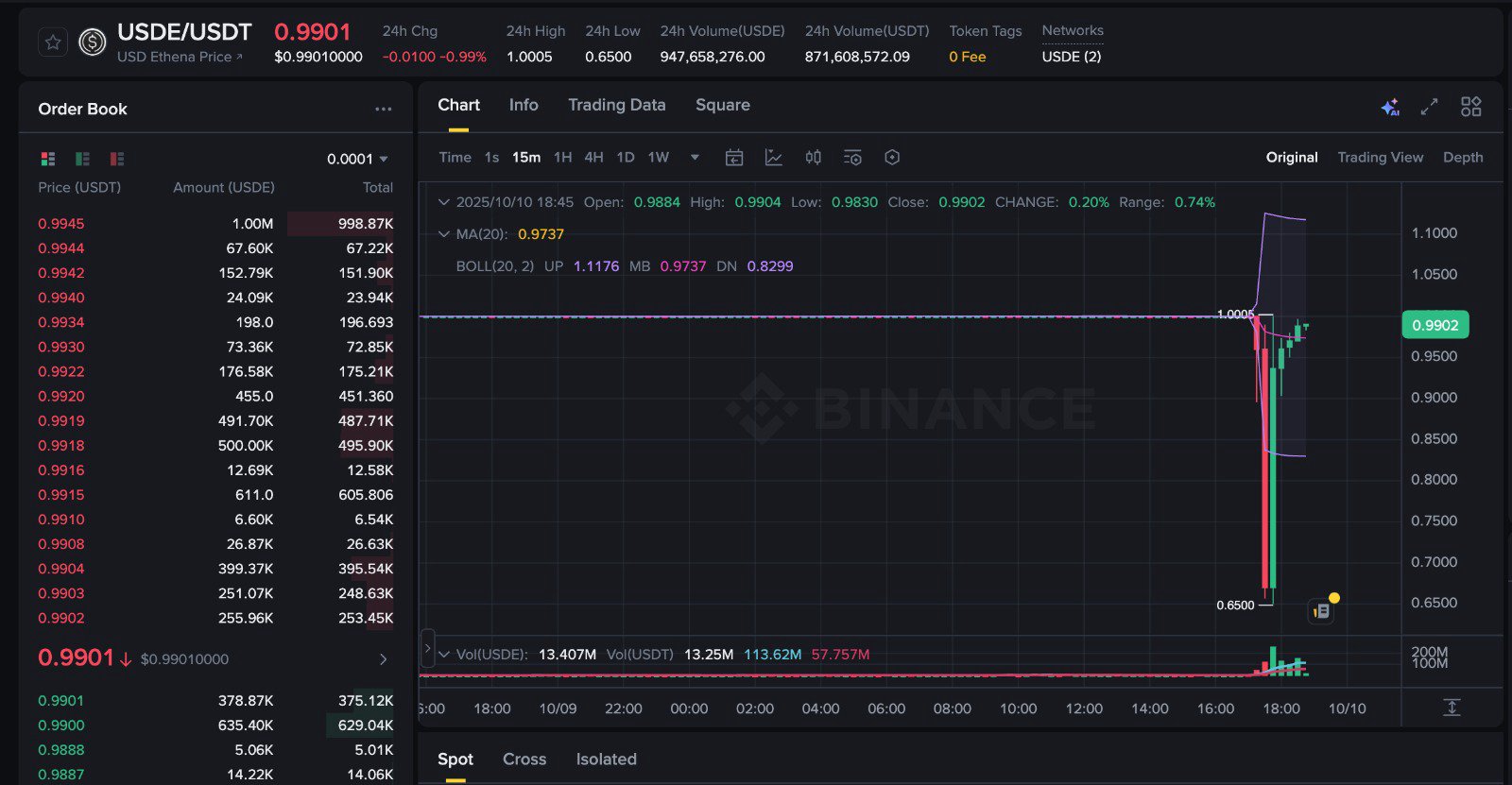Switch the chart to Trading View
Image resolution: width=1512 pixels, height=785 pixels.
(x=1380, y=158)
